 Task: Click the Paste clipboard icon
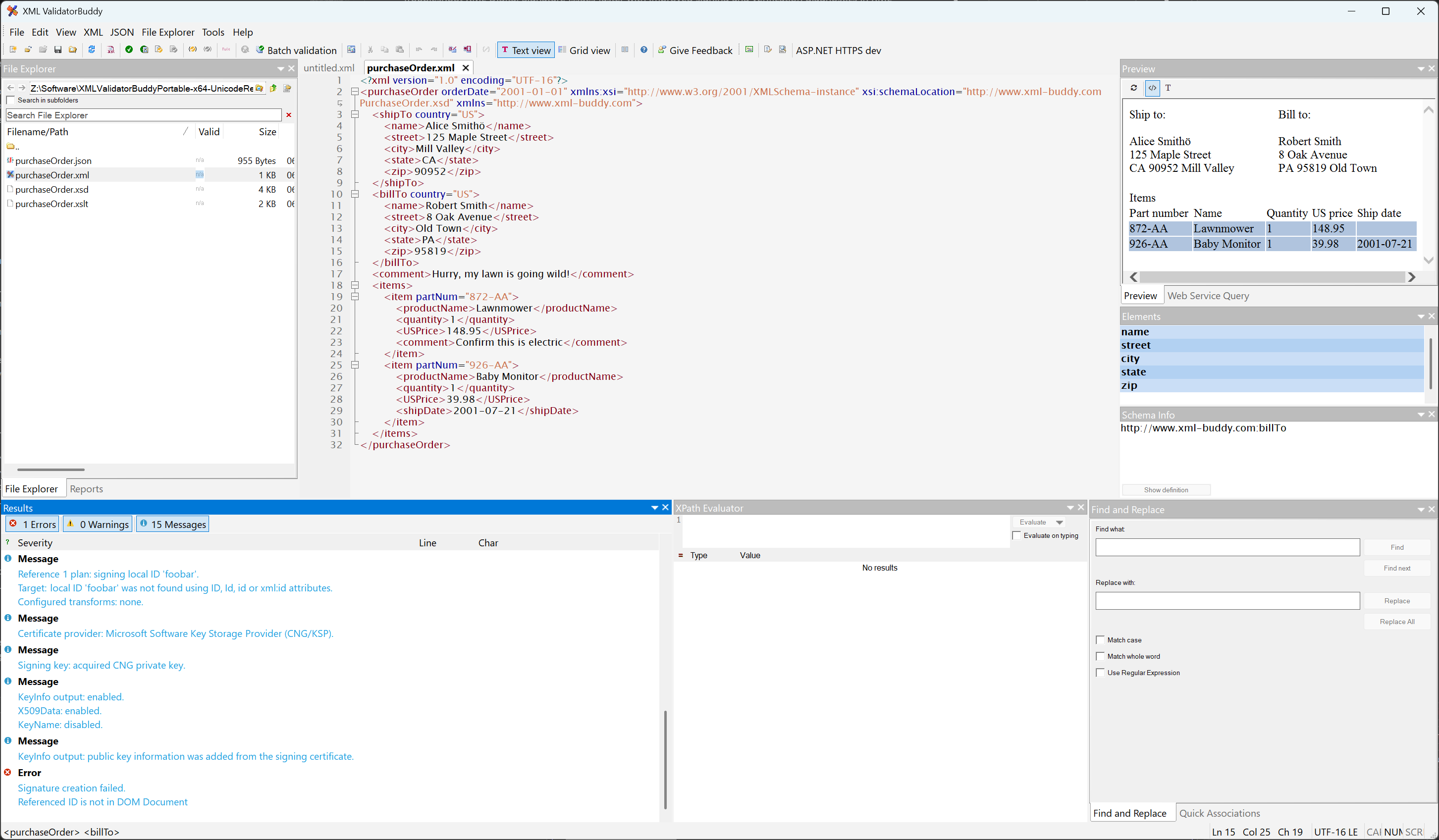tap(400, 50)
